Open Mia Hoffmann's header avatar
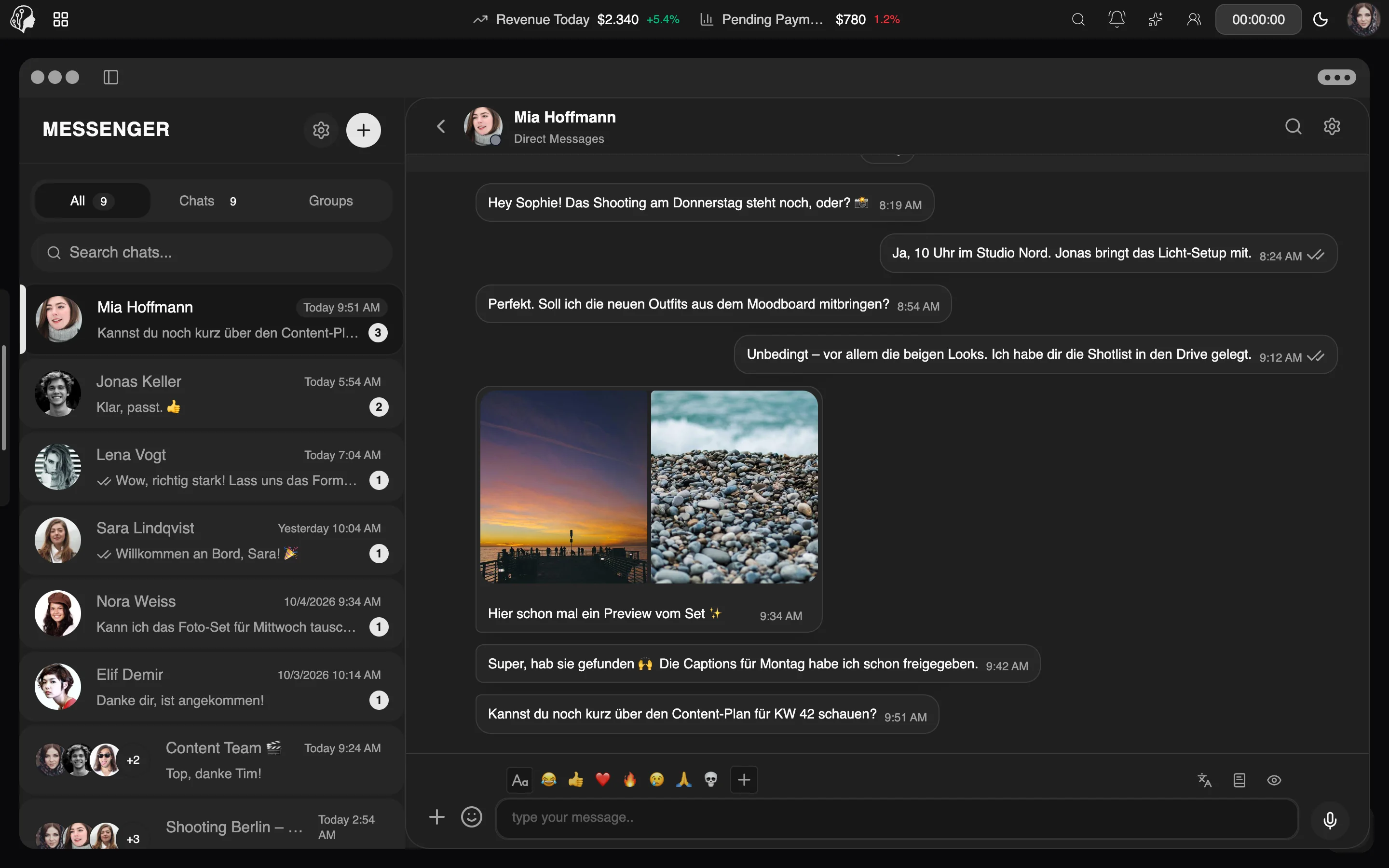 [483, 126]
